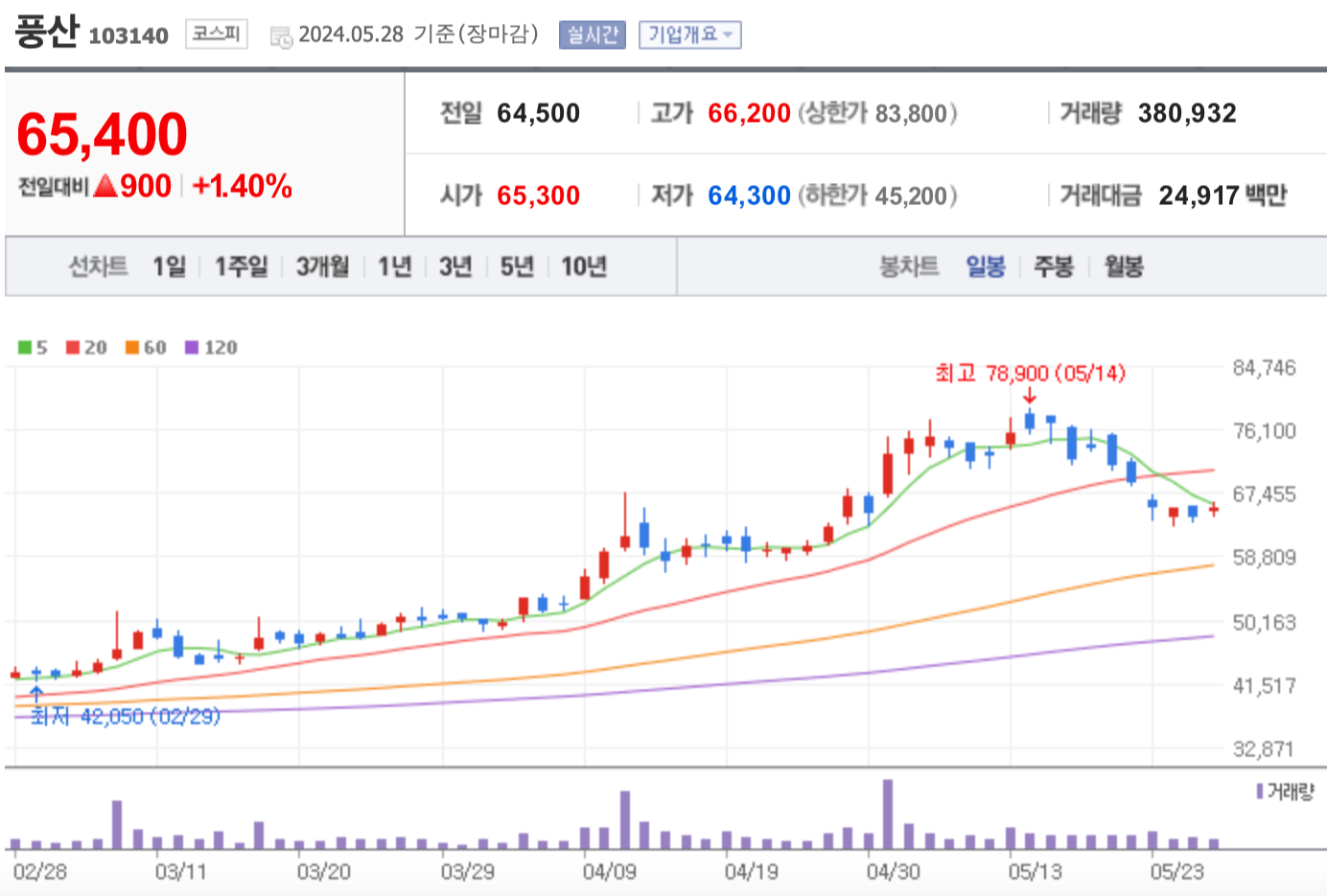Select the 1주일 line chart tab
The image size is (1327, 896).
241,266
